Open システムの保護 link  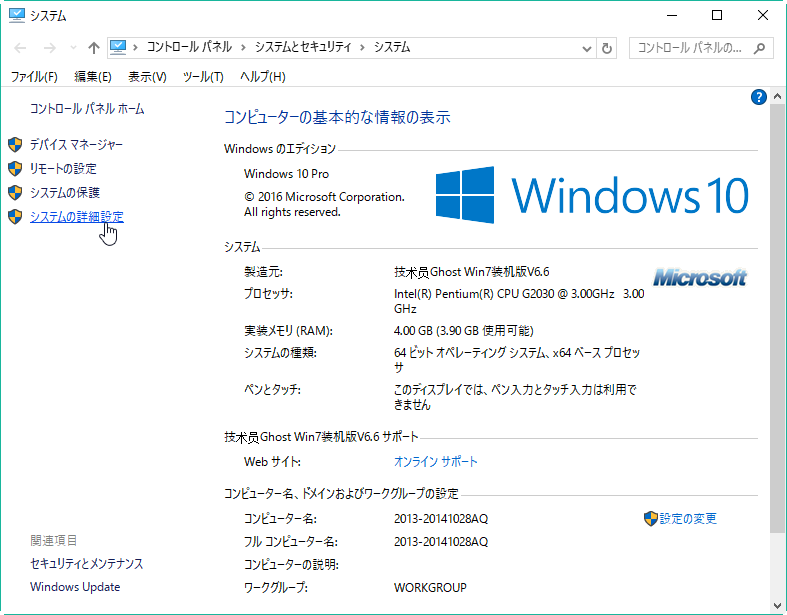65,193
